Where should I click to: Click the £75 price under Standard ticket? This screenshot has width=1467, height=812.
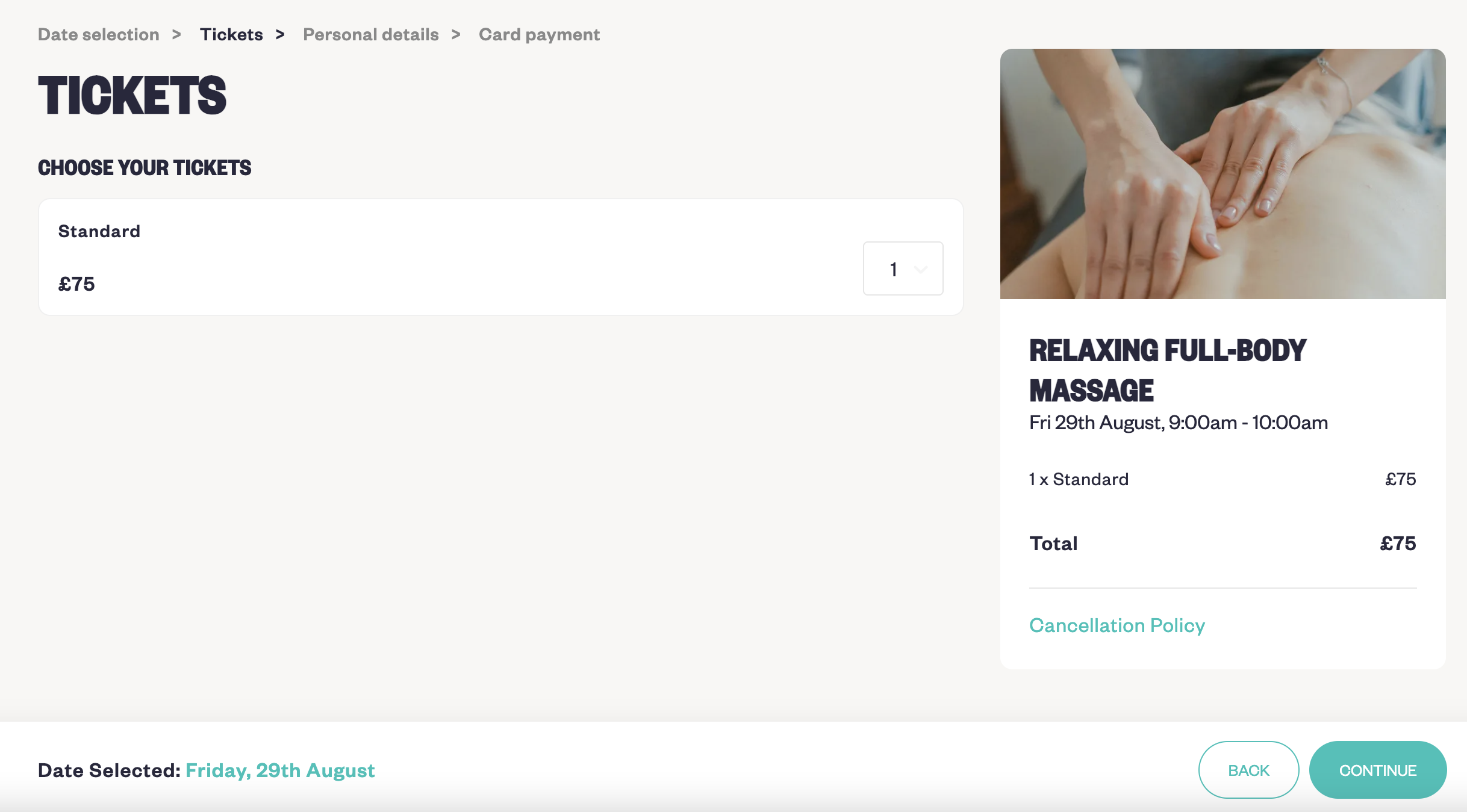point(76,284)
